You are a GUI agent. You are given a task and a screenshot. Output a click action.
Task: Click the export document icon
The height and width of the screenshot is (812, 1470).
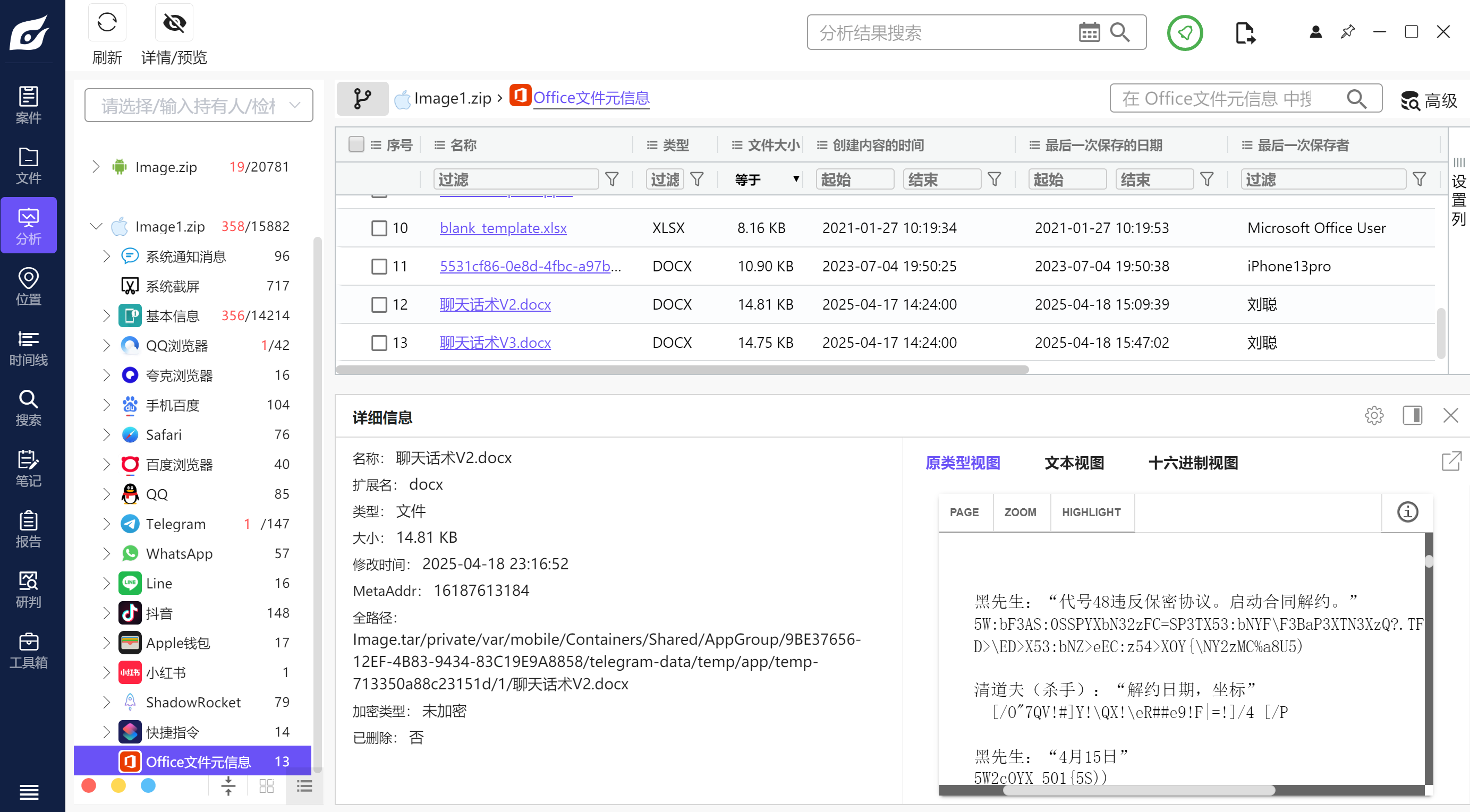[1245, 32]
